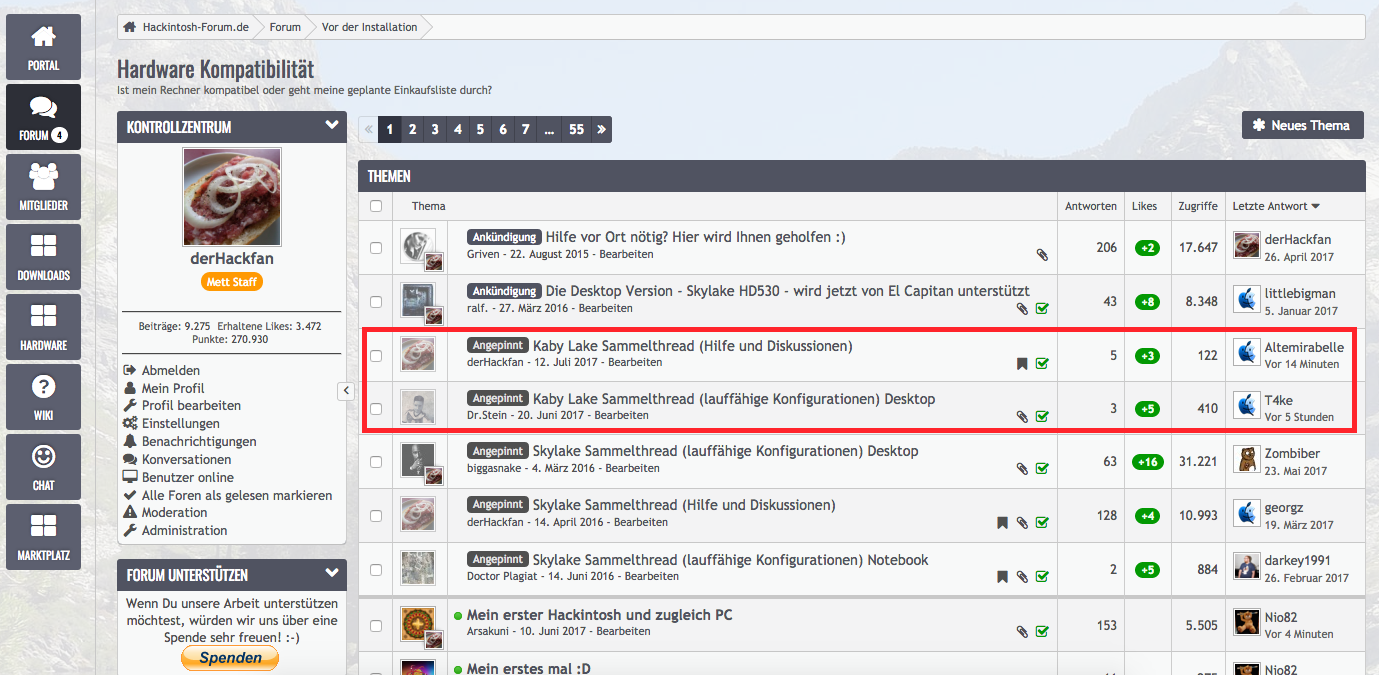Viewport: 1379px width, 675px height.
Task: Go to page 55
Action: pyautogui.click(x=576, y=129)
